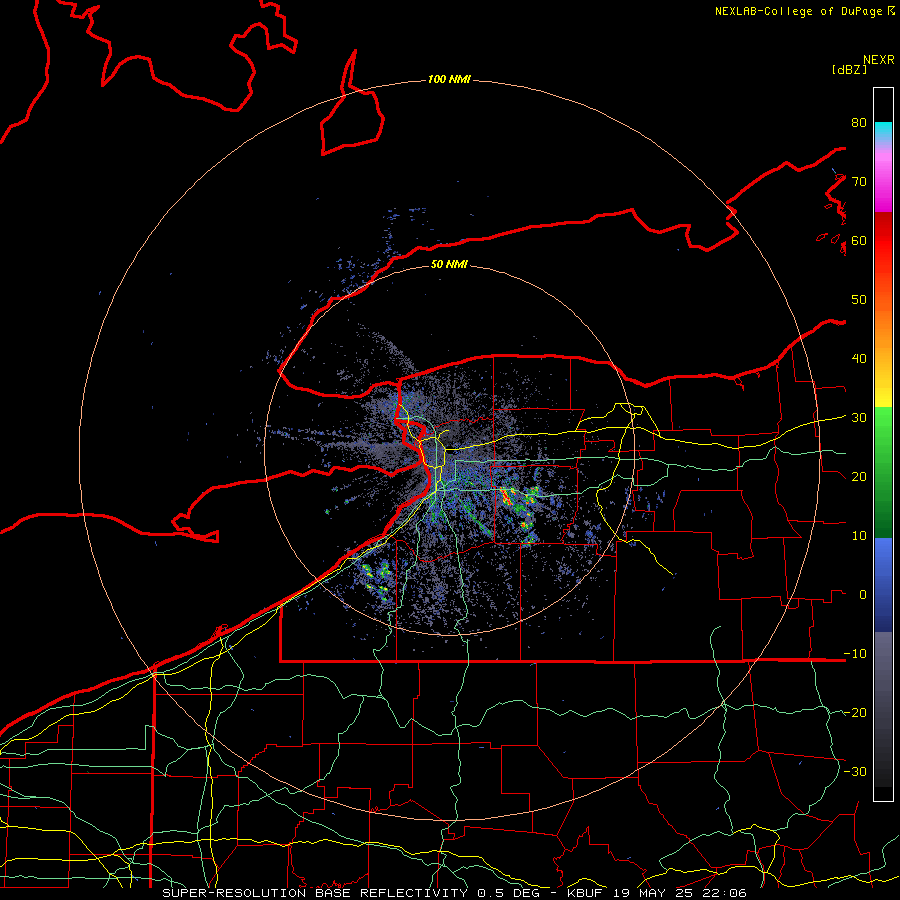
Task: Click the 0 value on the dBZ scale
Action: click(x=863, y=595)
